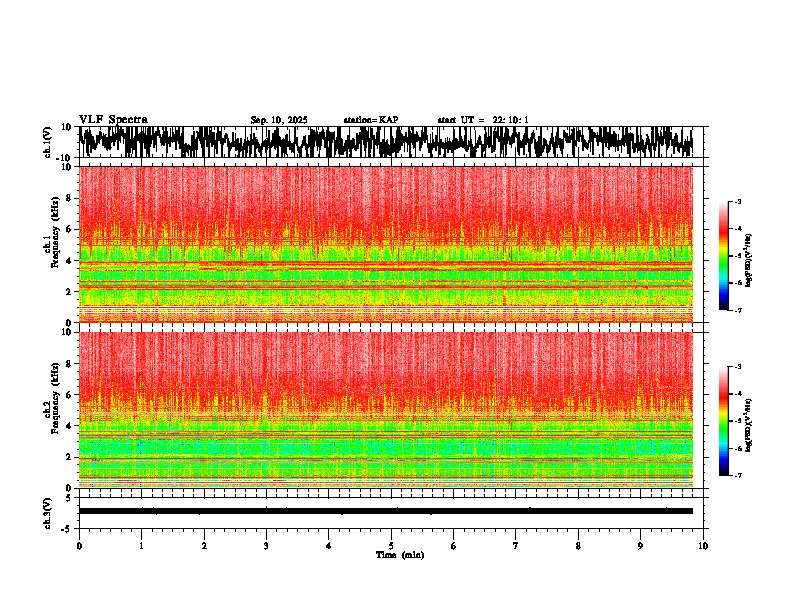Click the time axis tick label '1'
Image resolution: width=792 pixels, height=612 pixels.
point(141,546)
